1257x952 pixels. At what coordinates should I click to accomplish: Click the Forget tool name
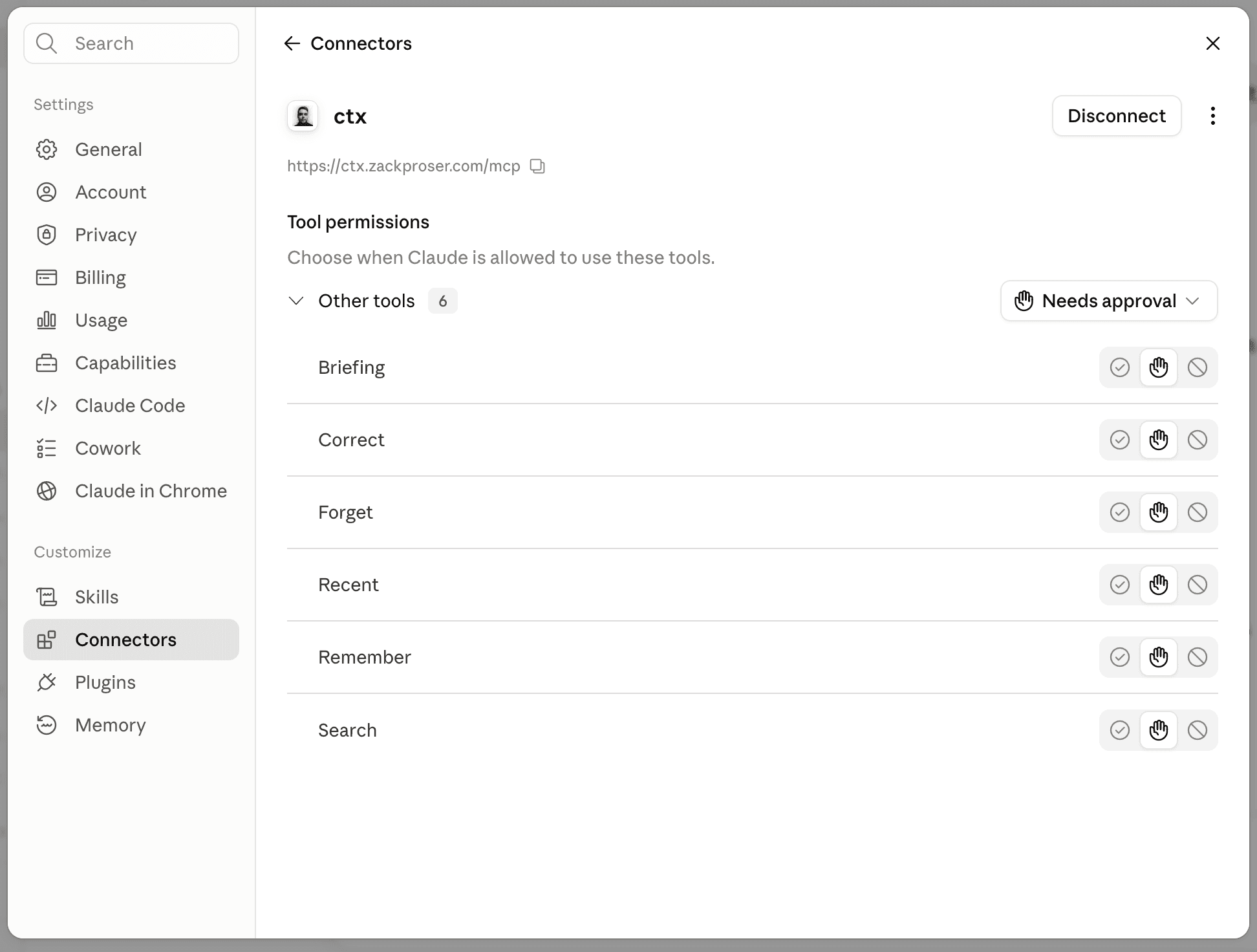(345, 512)
